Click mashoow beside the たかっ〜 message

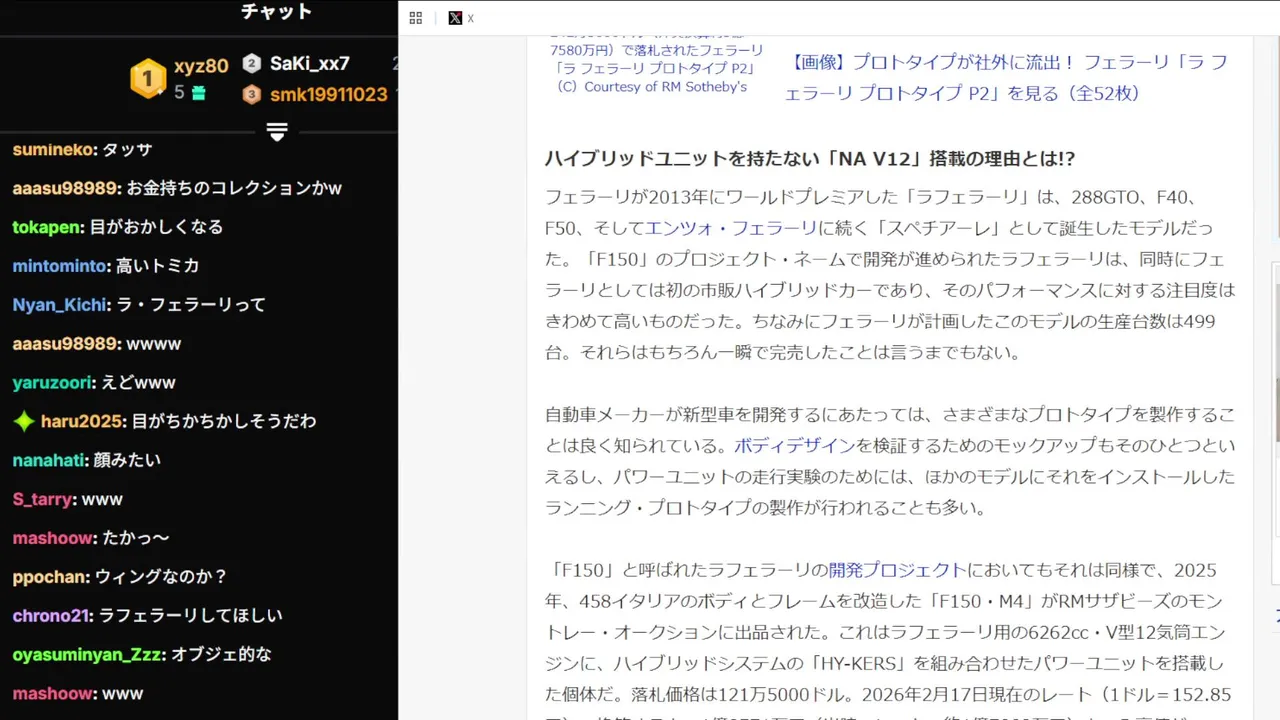click(53, 539)
